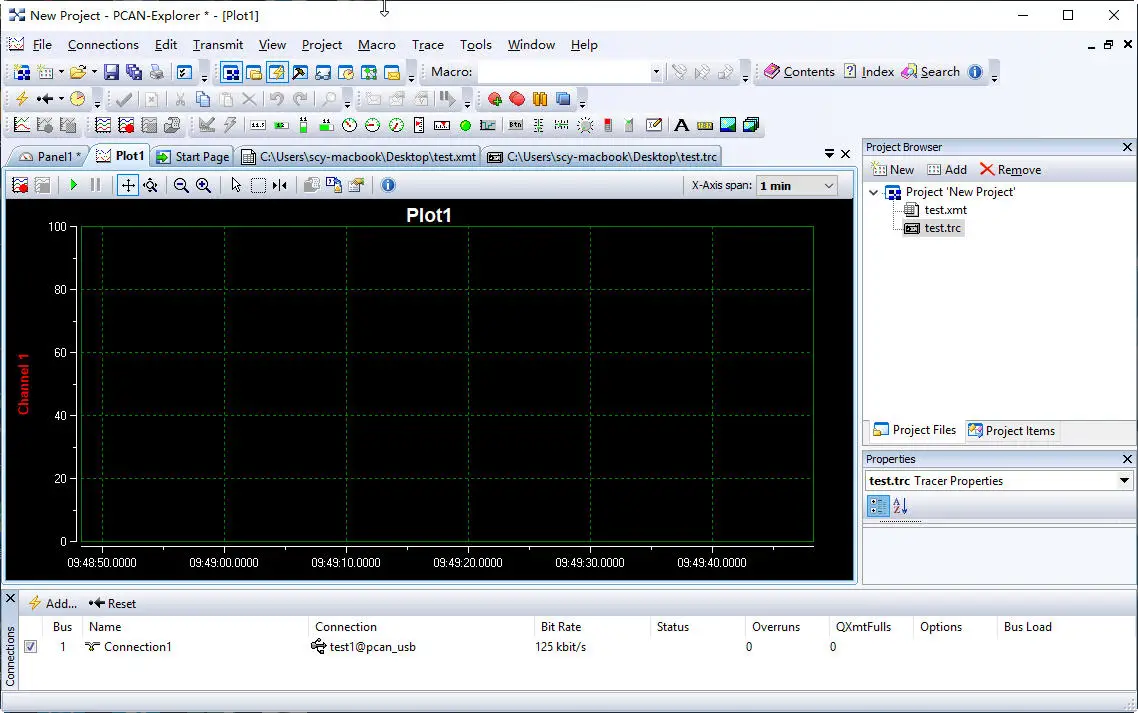Switch to the Start Page tab
Screen dimensions: 1138x713
(x=193, y=156)
